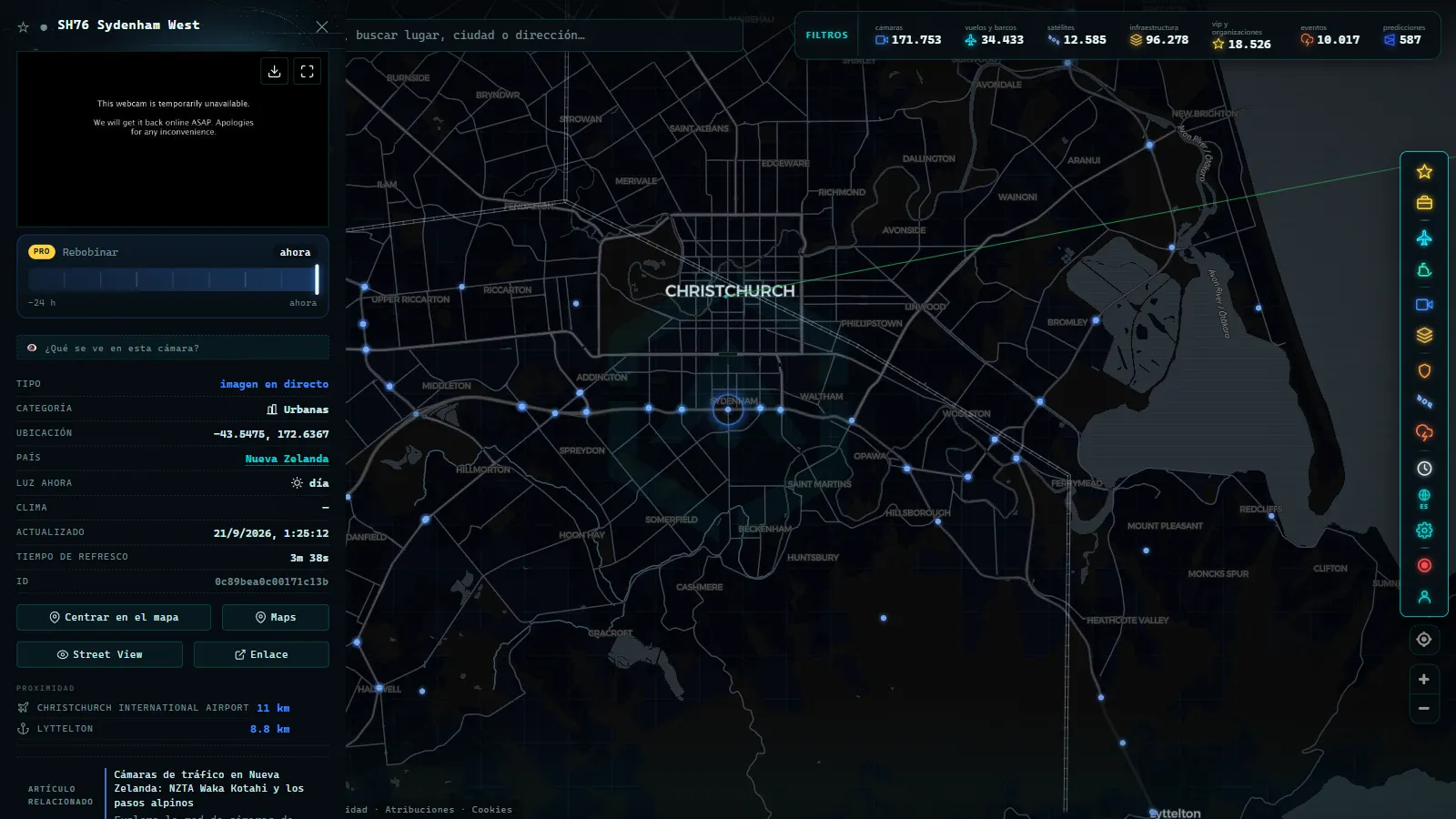Download the webcam image
Image resolution: width=1456 pixels, height=819 pixels.
pyautogui.click(x=274, y=71)
